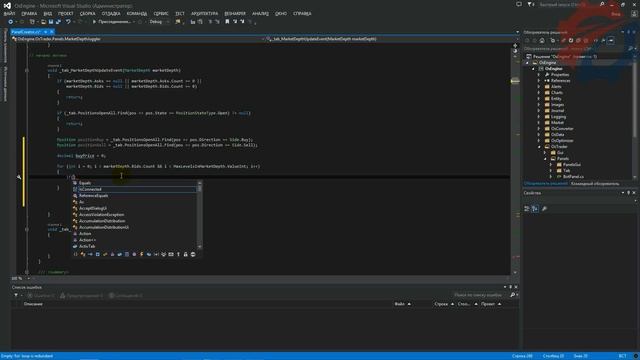The image size is (640, 360).
Task: Select the OsConverter folder in Solution Explorer
Action: click(x=562, y=129)
